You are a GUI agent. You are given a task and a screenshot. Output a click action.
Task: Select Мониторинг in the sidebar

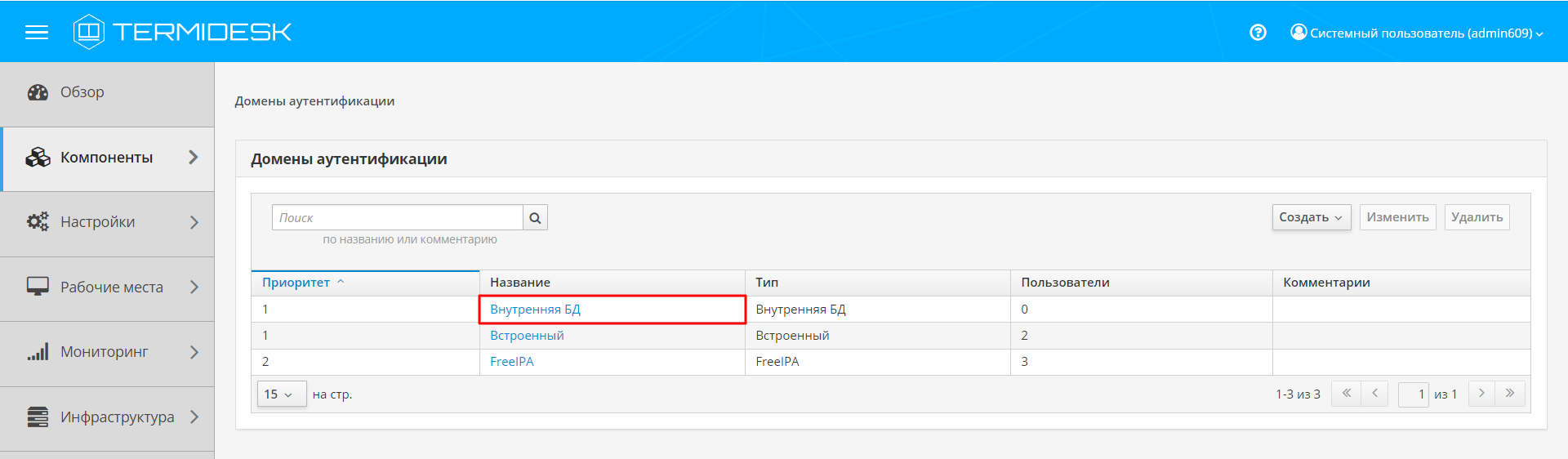point(107,352)
